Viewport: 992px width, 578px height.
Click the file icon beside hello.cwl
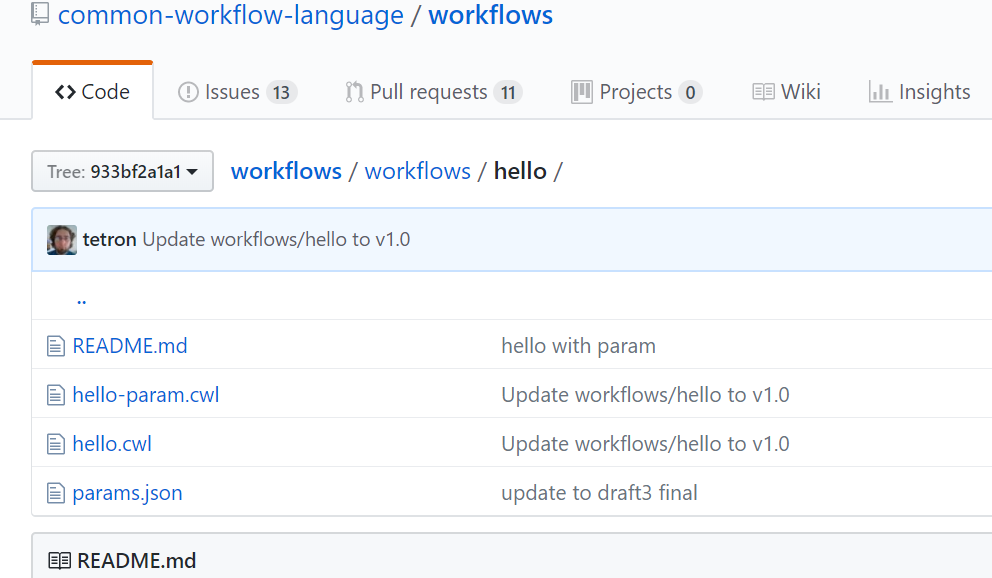tap(56, 444)
